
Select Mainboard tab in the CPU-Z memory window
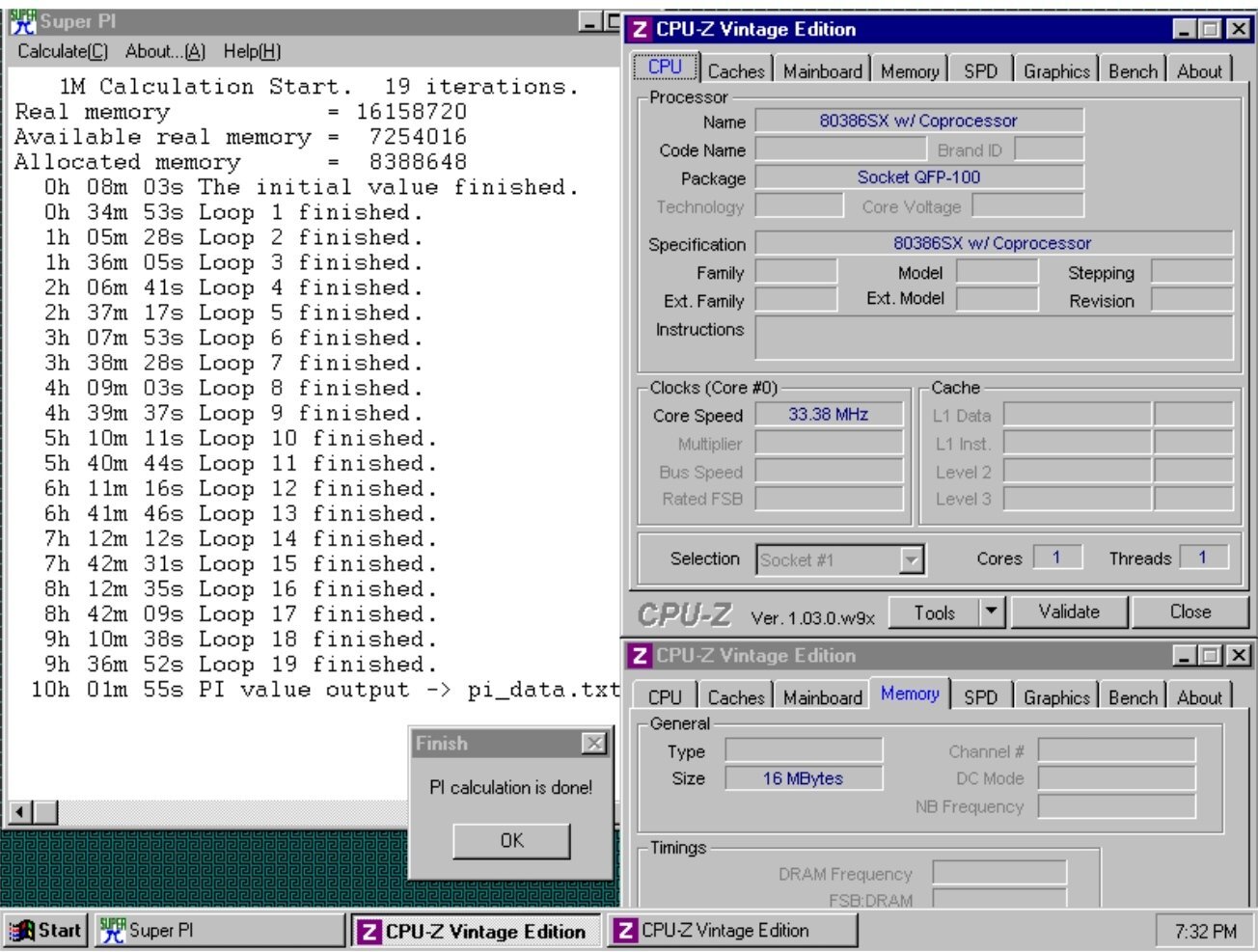click(x=823, y=697)
